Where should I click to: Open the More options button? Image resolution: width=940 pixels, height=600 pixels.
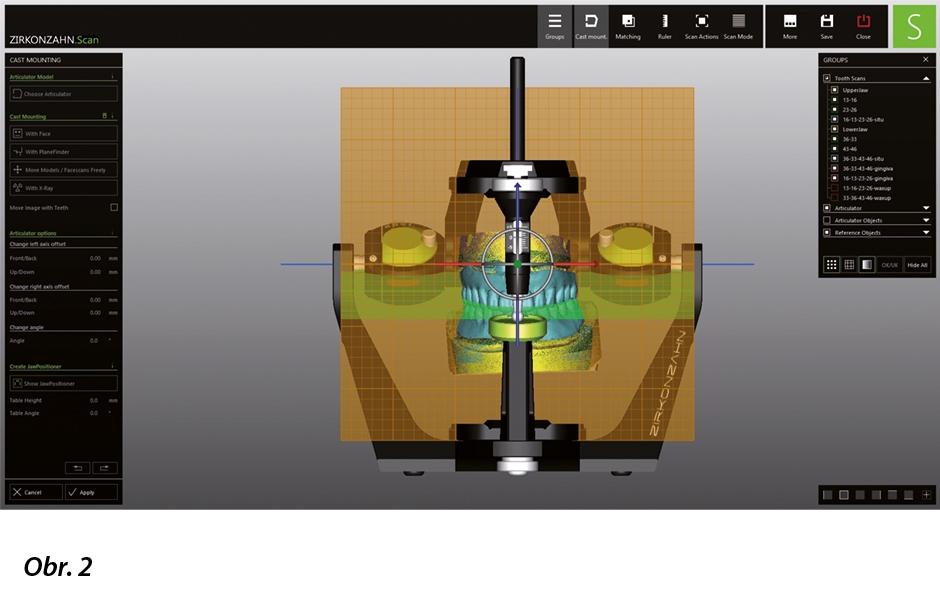[790, 26]
